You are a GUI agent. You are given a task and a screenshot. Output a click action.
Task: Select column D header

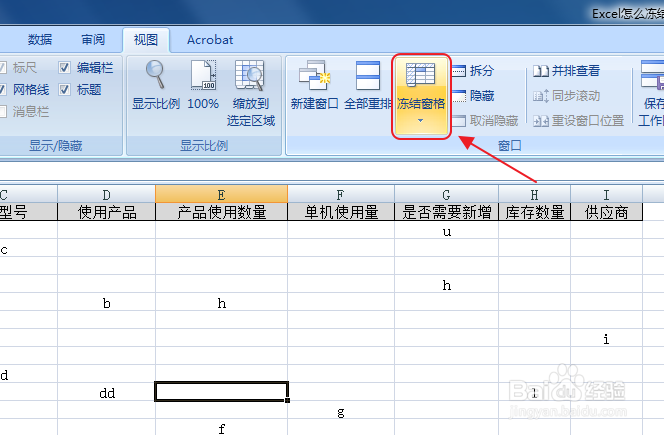(x=106, y=194)
